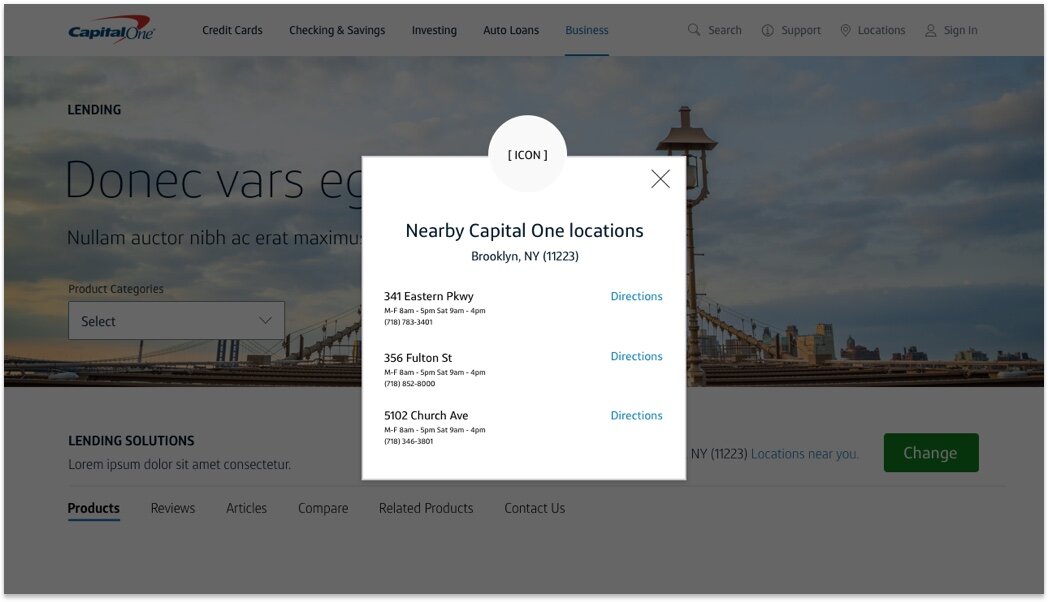The image size is (1048, 602).
Task: Select the Business nav item
Action: 587,30
